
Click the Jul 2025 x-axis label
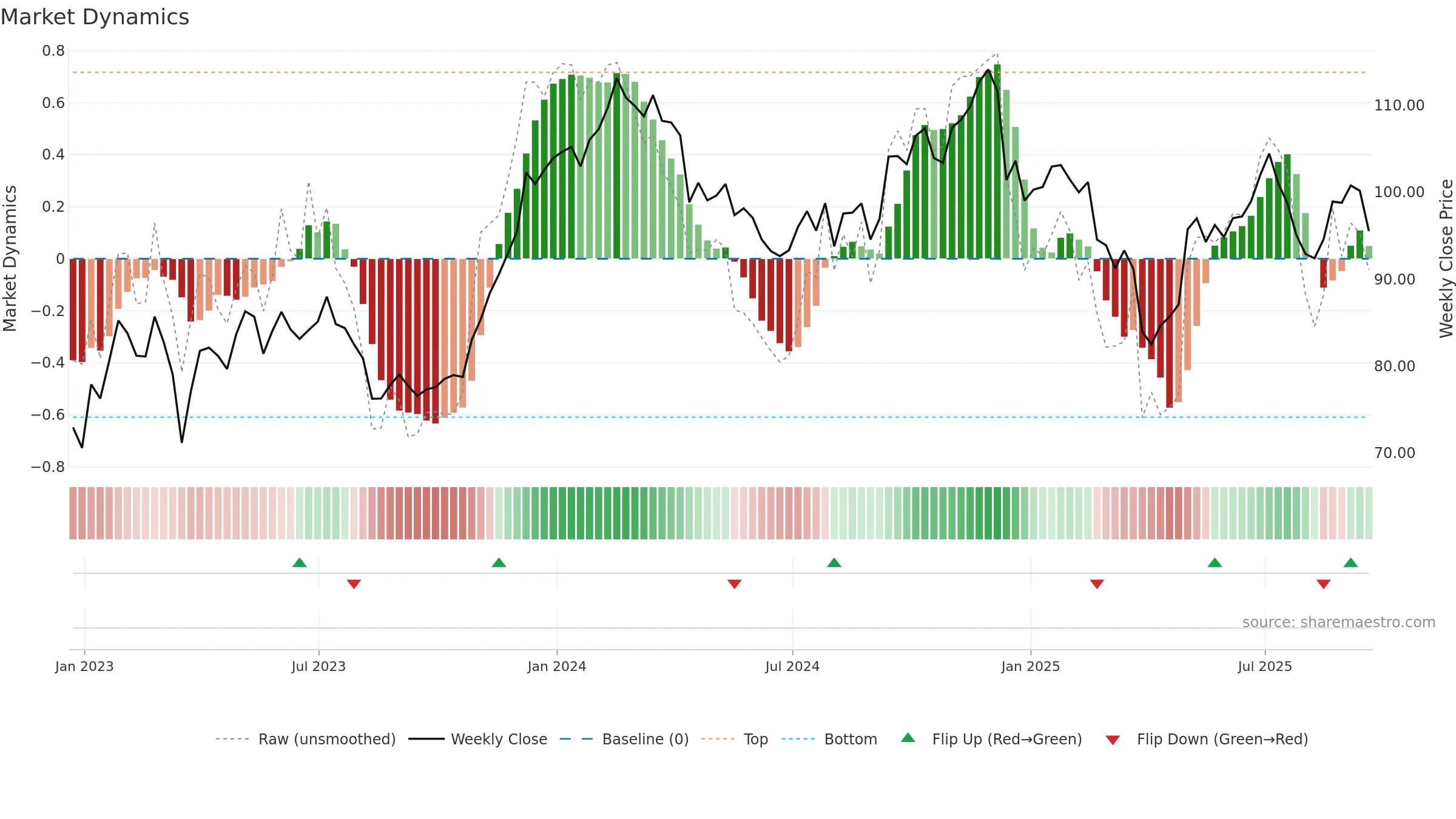pos(1265,666)
